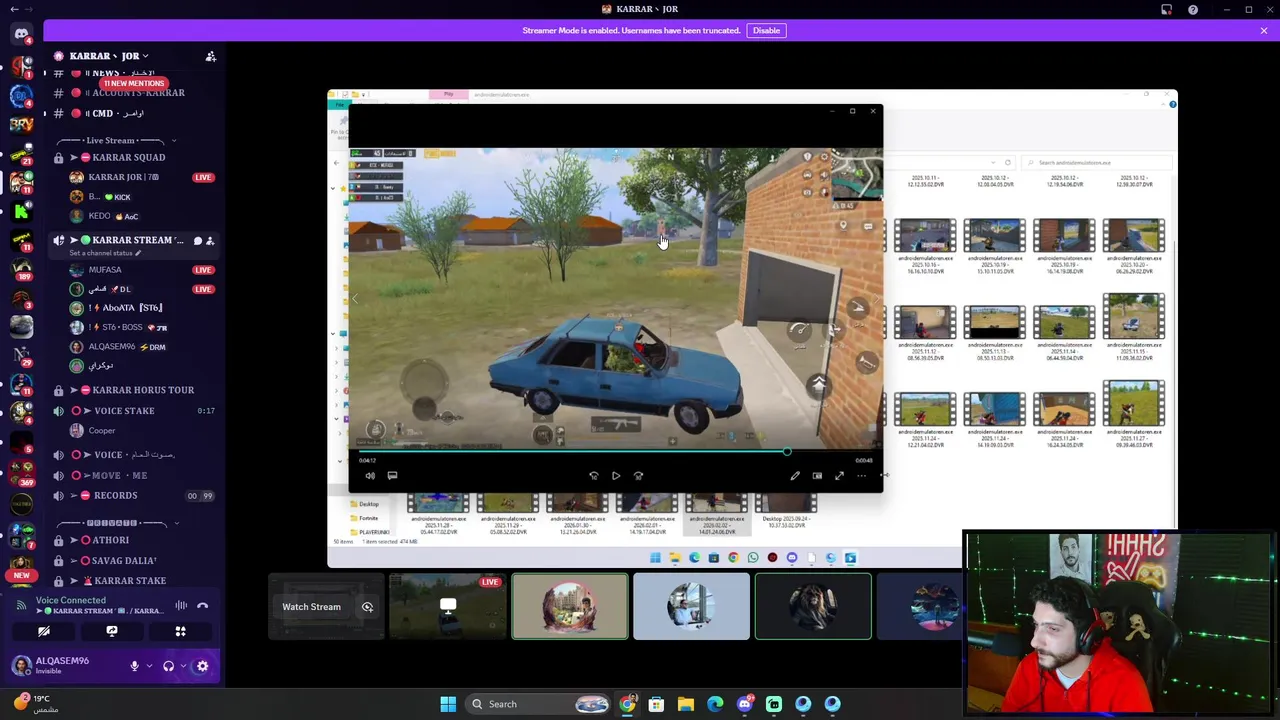Select user MUFASA in voice channel

[x=135, y=270]
